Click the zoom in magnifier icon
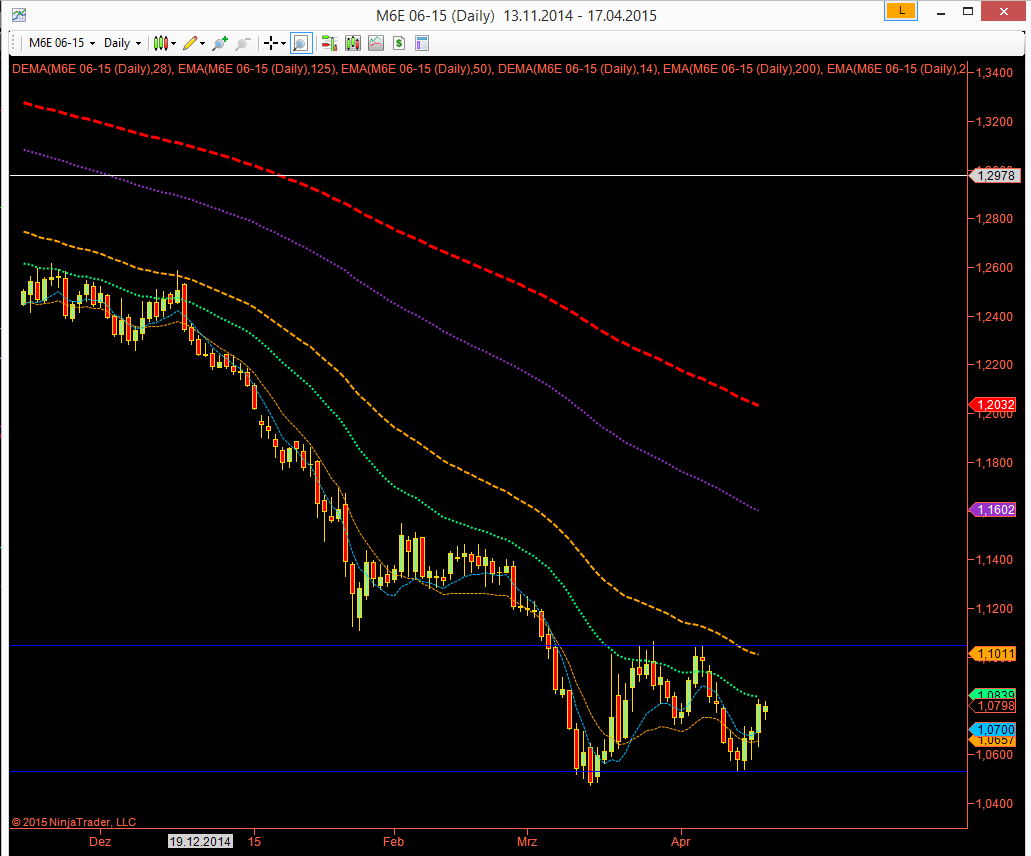 (220, 43)
